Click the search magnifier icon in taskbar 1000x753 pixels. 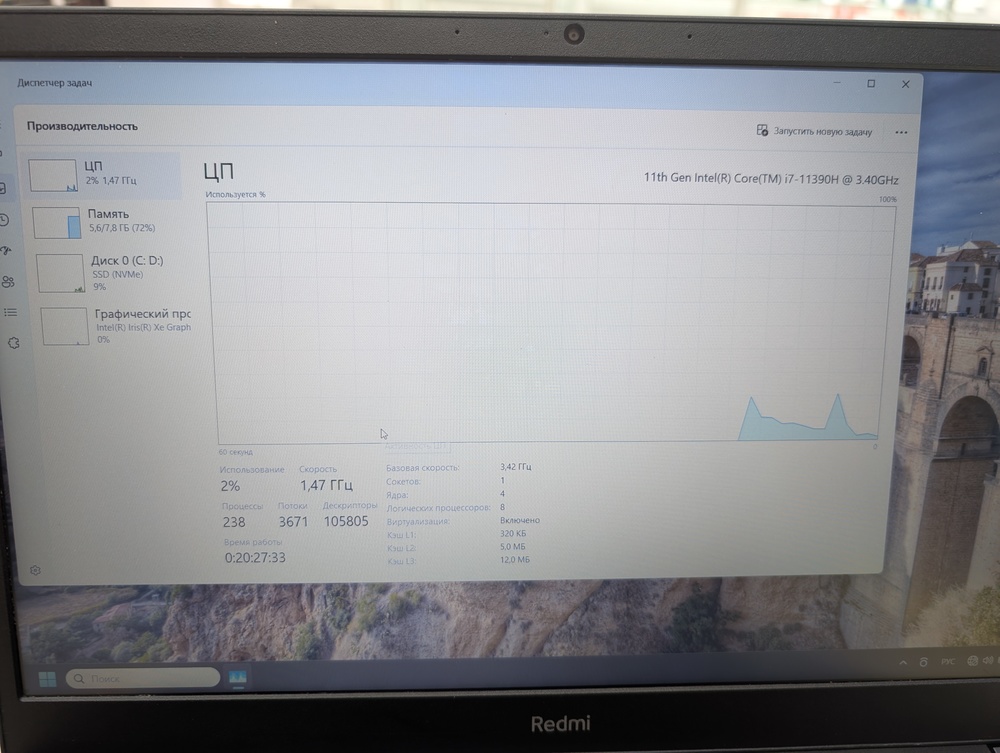[79, 678]
